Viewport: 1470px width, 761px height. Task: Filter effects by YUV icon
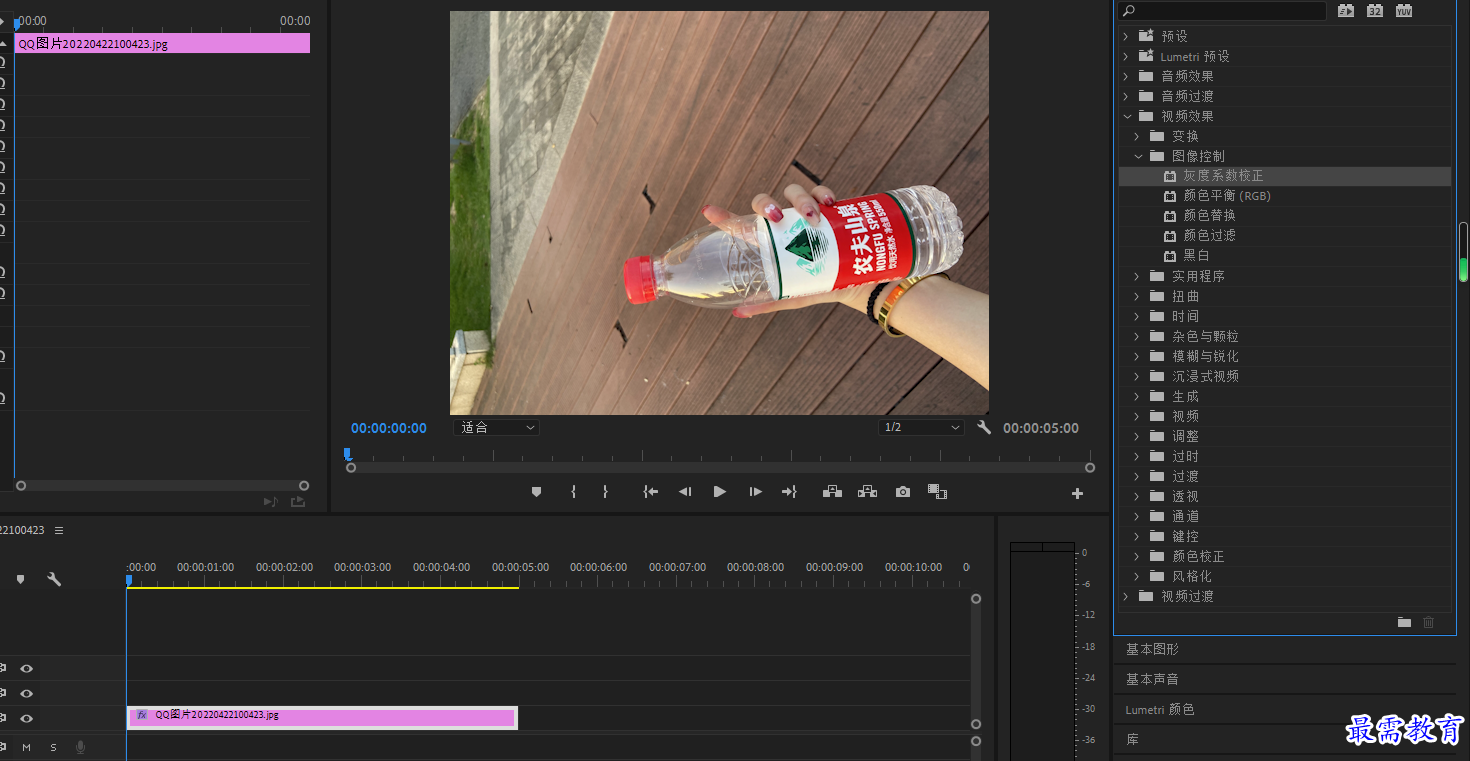(x=1404, y=10)
